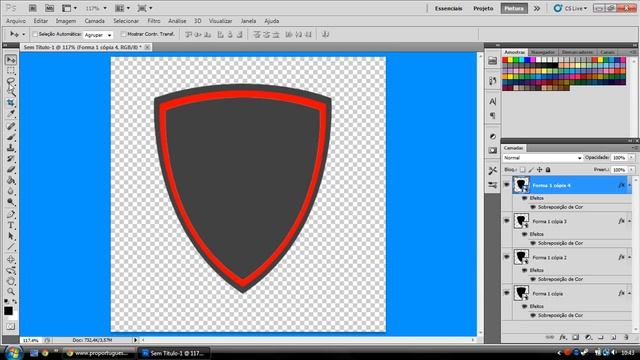Select the Paint Bucket tool
Screen dimensions: 640x360
click(11, 180)
